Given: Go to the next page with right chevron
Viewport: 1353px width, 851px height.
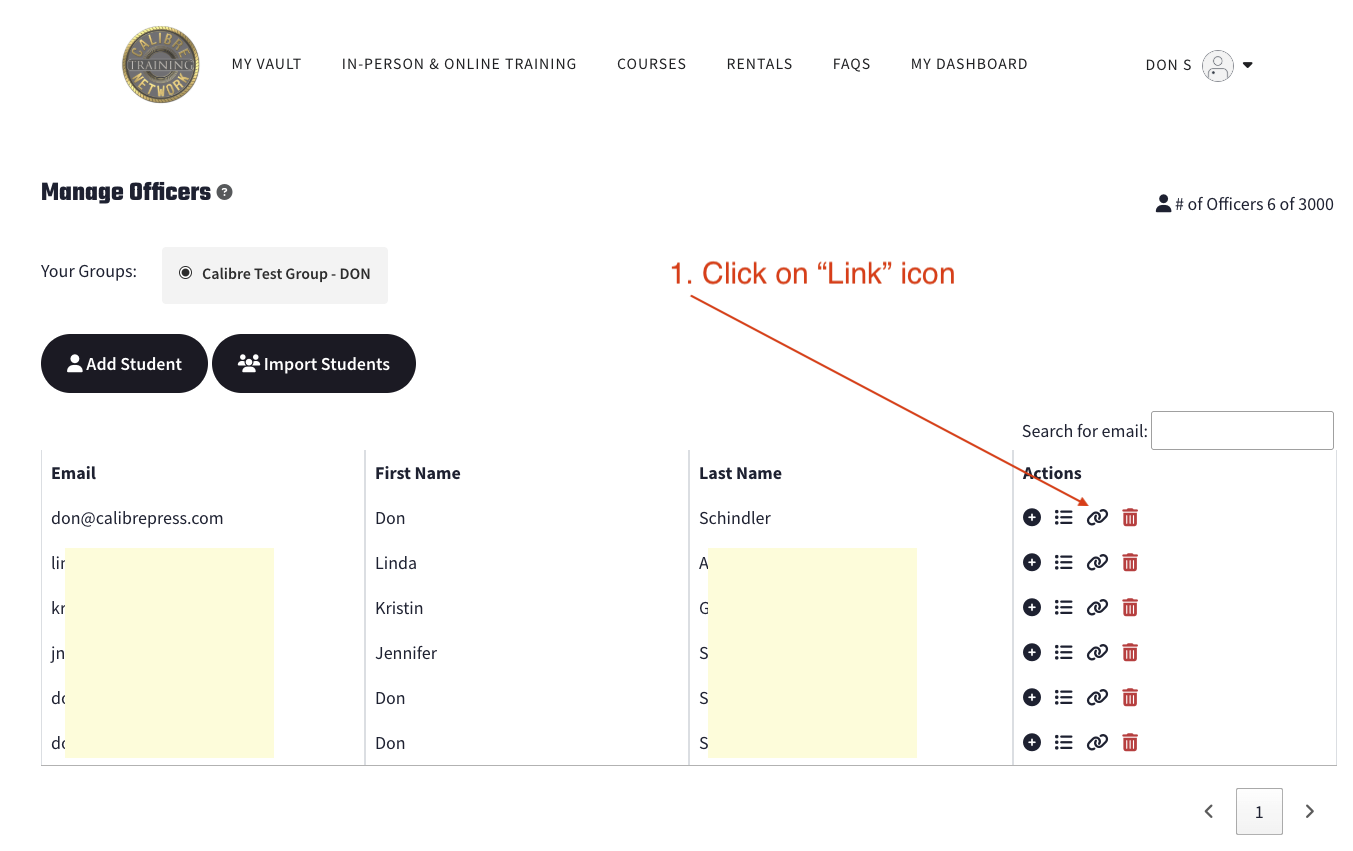Looking at the screenshot, I should [x=1310, y=811].
